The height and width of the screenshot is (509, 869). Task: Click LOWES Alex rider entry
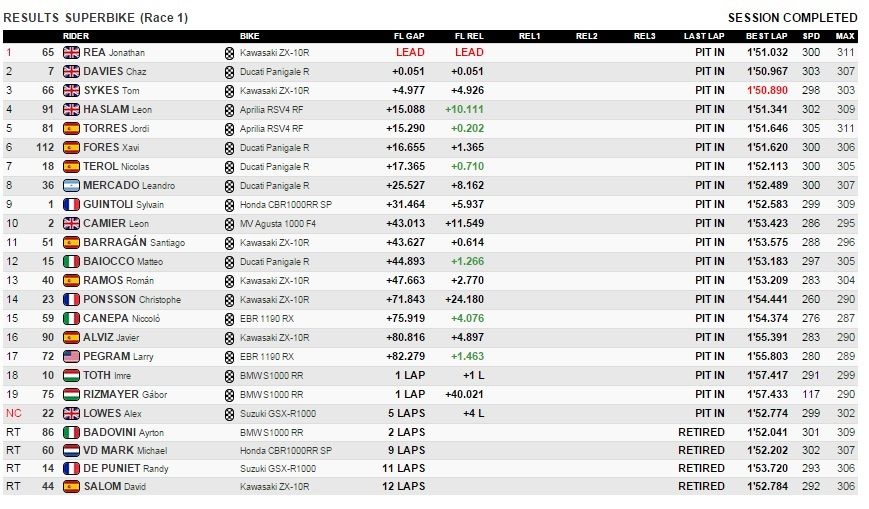tap(113, 414)
